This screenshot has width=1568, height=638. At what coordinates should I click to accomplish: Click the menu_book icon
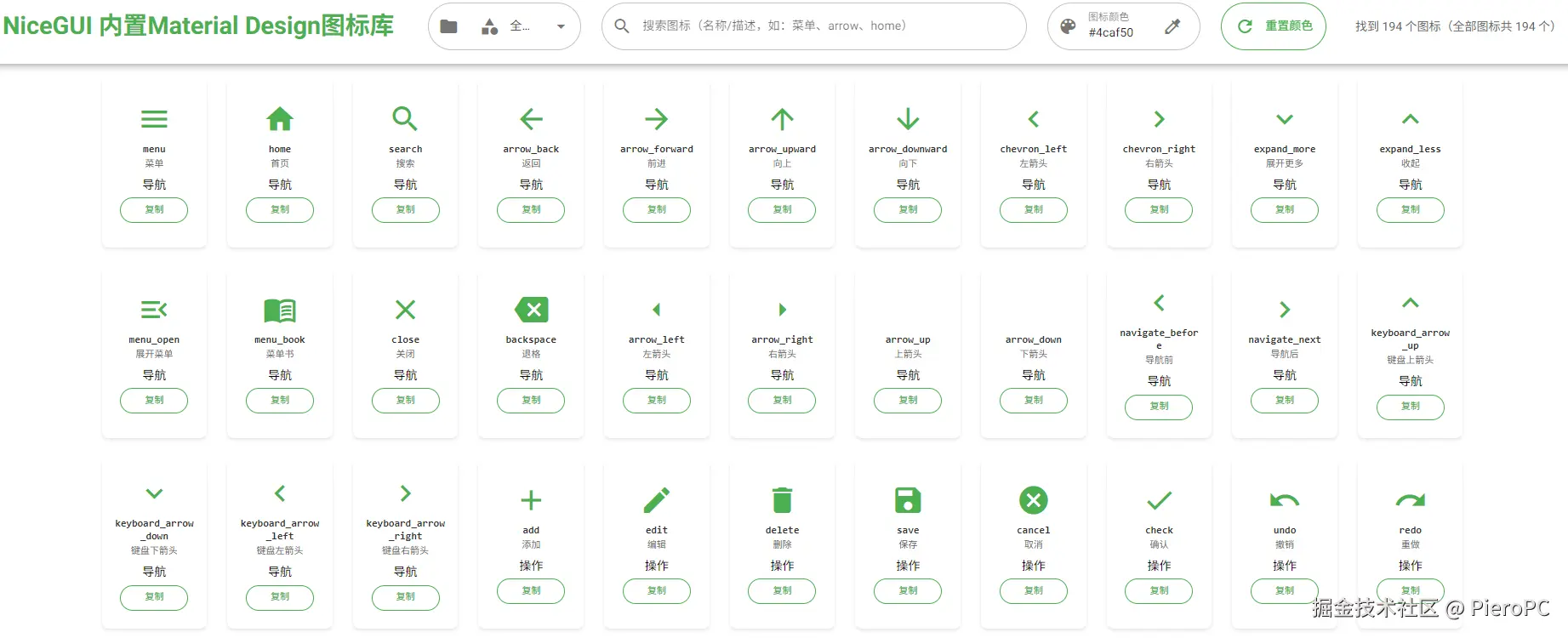280,310
